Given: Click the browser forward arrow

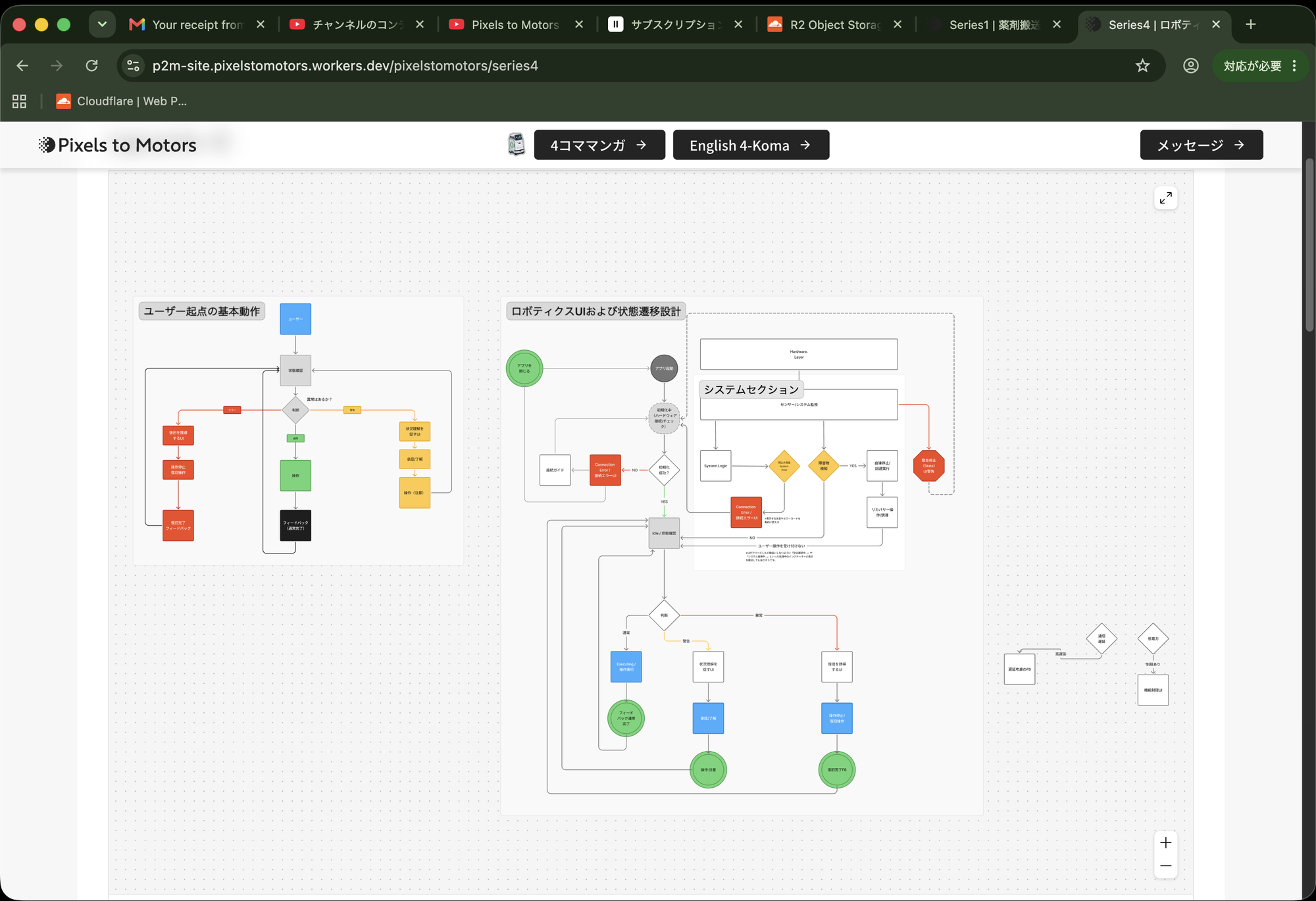Looking at the screenshot, I should tap(57, 66).
